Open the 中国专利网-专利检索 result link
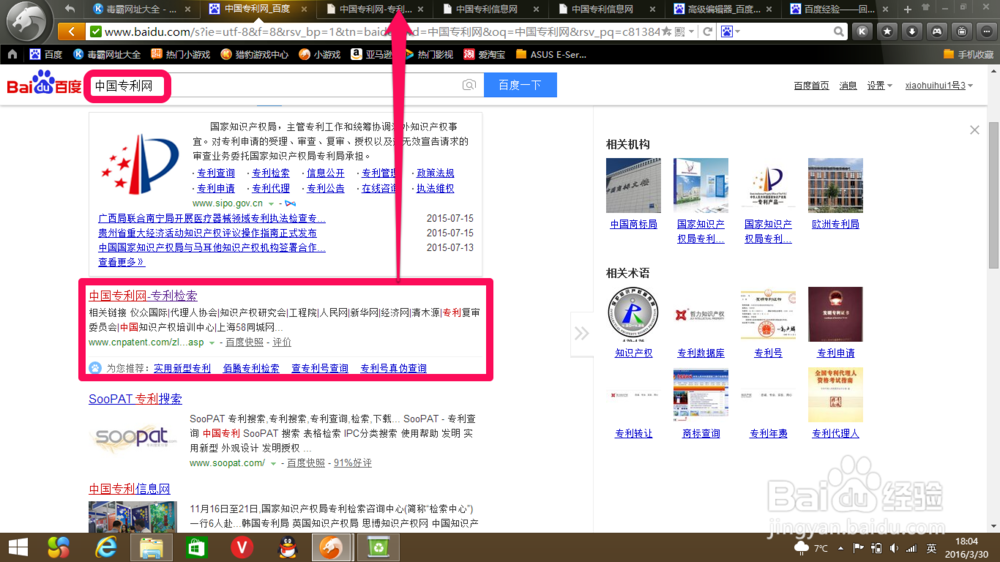Viewport: 1000px width, 562px height. (x=143, y=295)
